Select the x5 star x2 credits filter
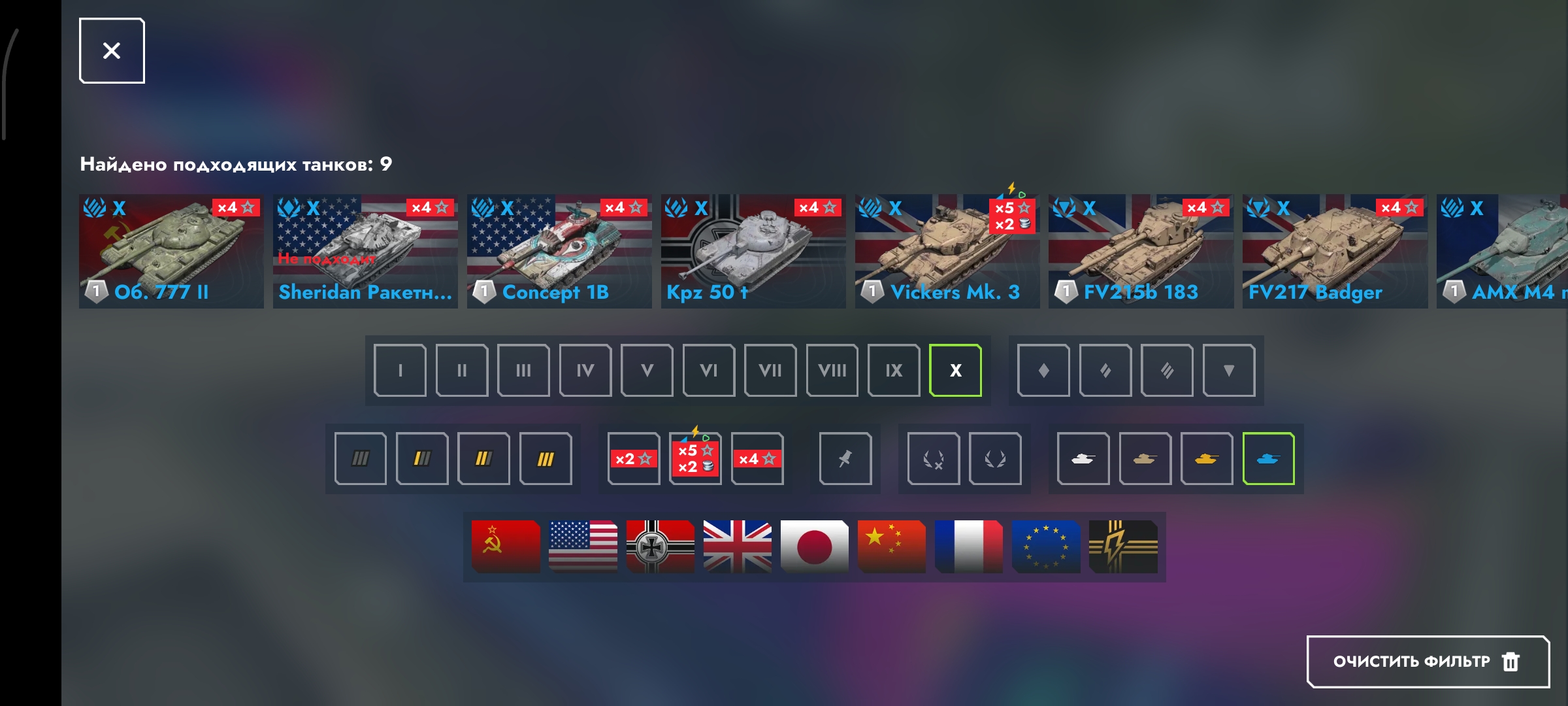 coord(695,458)
